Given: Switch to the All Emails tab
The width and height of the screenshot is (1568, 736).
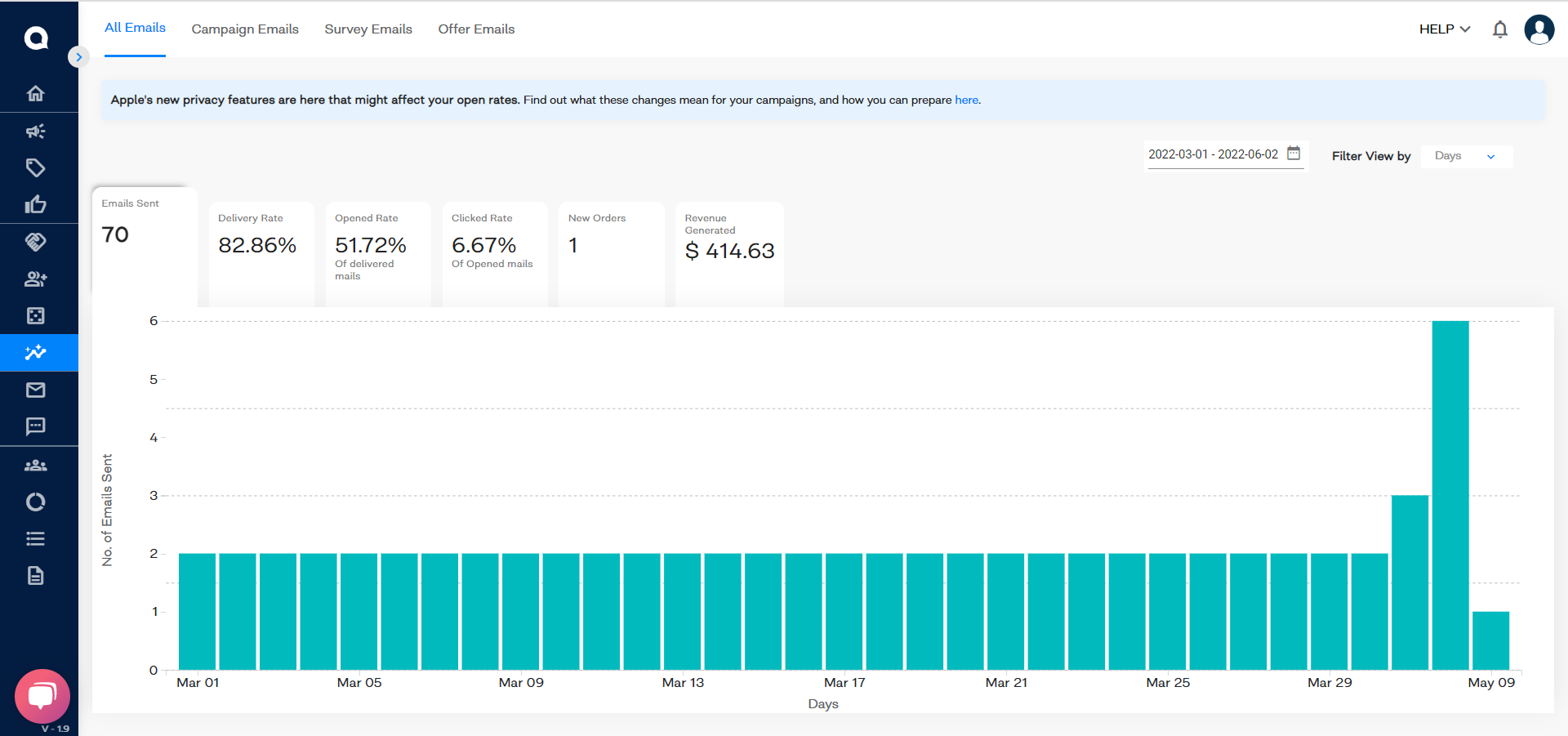Looking at the screenshot, I should pyautogui.click(x=135, y=28).
